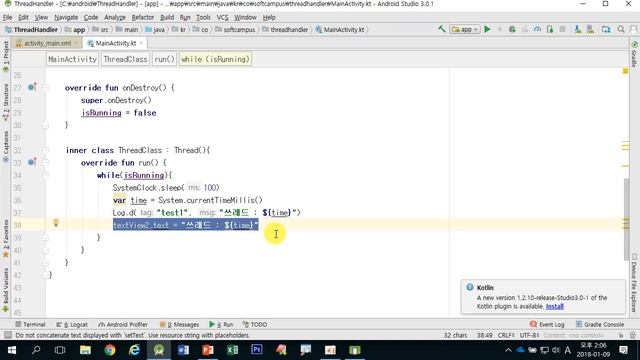
Task: Open the Edit menu
Action: 23,17
